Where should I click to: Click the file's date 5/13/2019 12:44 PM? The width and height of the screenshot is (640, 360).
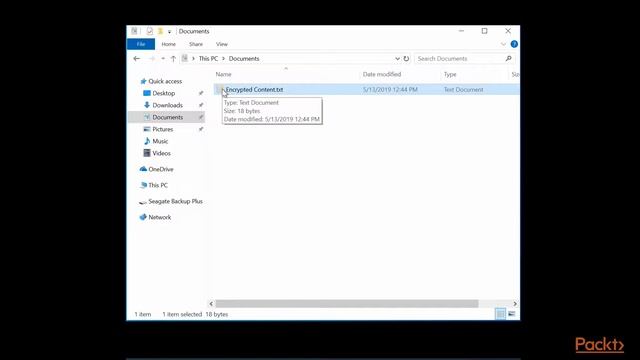390,89
